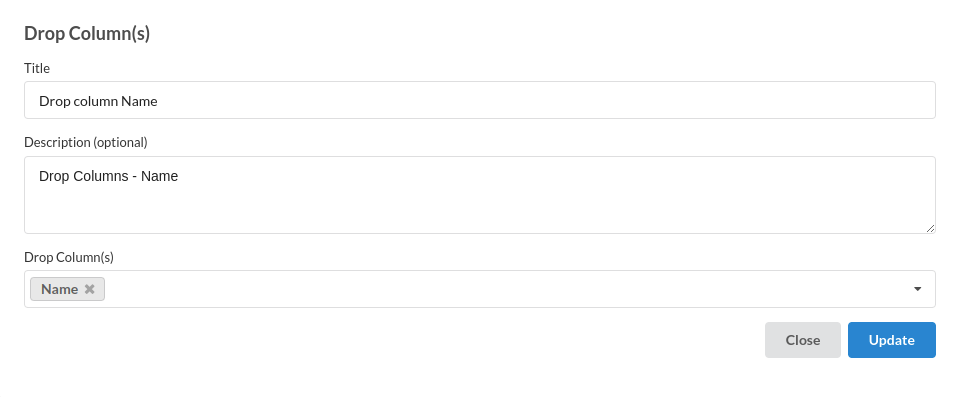957x397 pixels.
Task: Focus the Title input field
Action: (480, 100)
